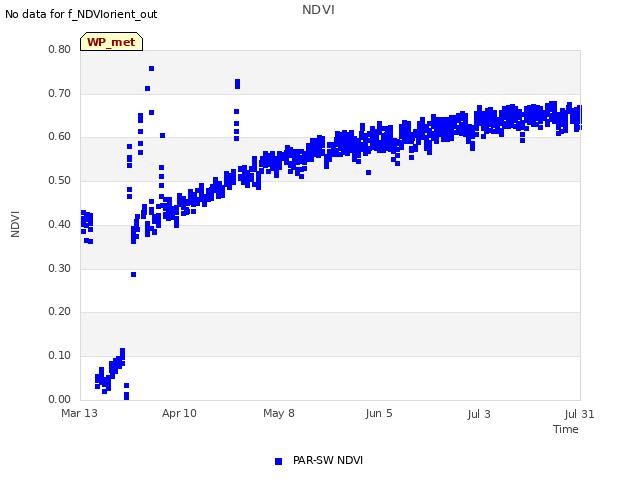
Task: Click the 0.60 y-axis tick label
Action: coord(60,137)
